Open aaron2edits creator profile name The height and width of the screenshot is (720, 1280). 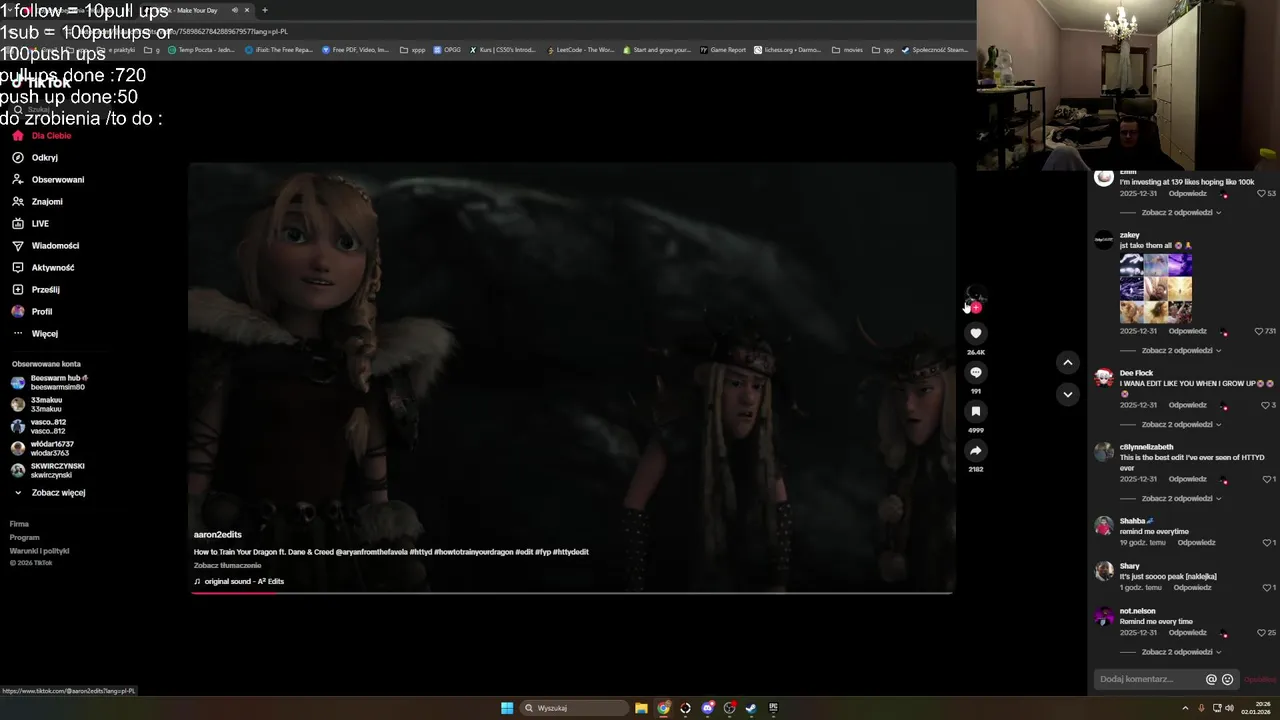pos(217,535)
